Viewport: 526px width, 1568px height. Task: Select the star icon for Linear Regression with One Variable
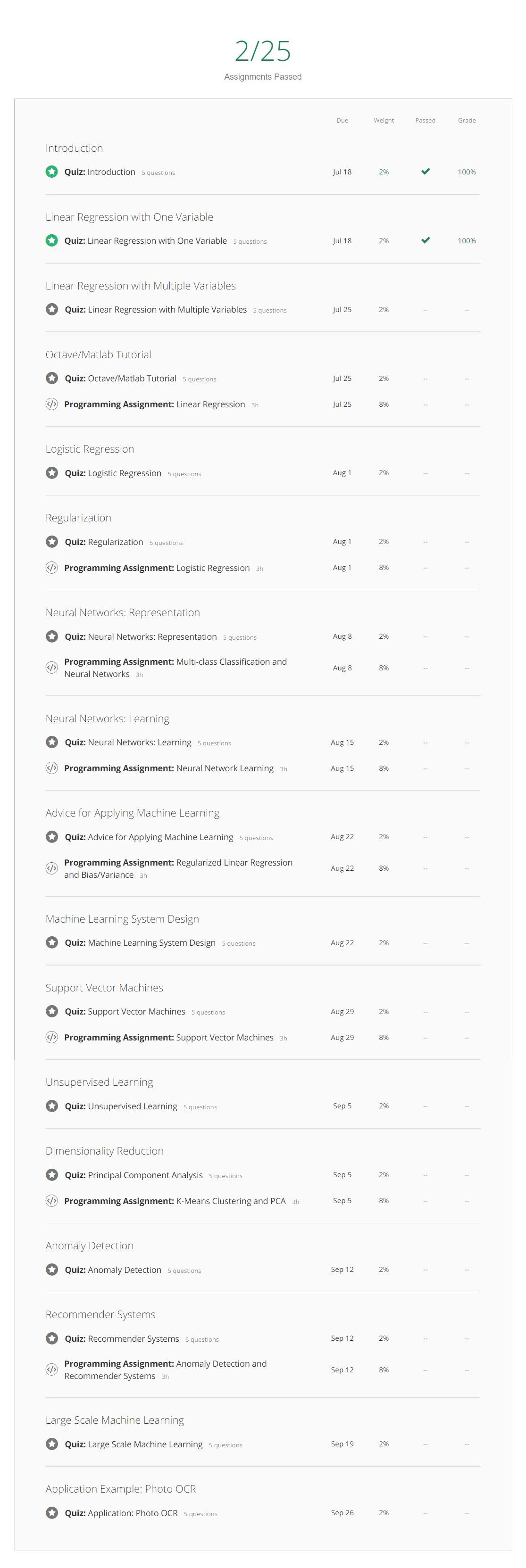pyautogui.click(x=52, y=240)
